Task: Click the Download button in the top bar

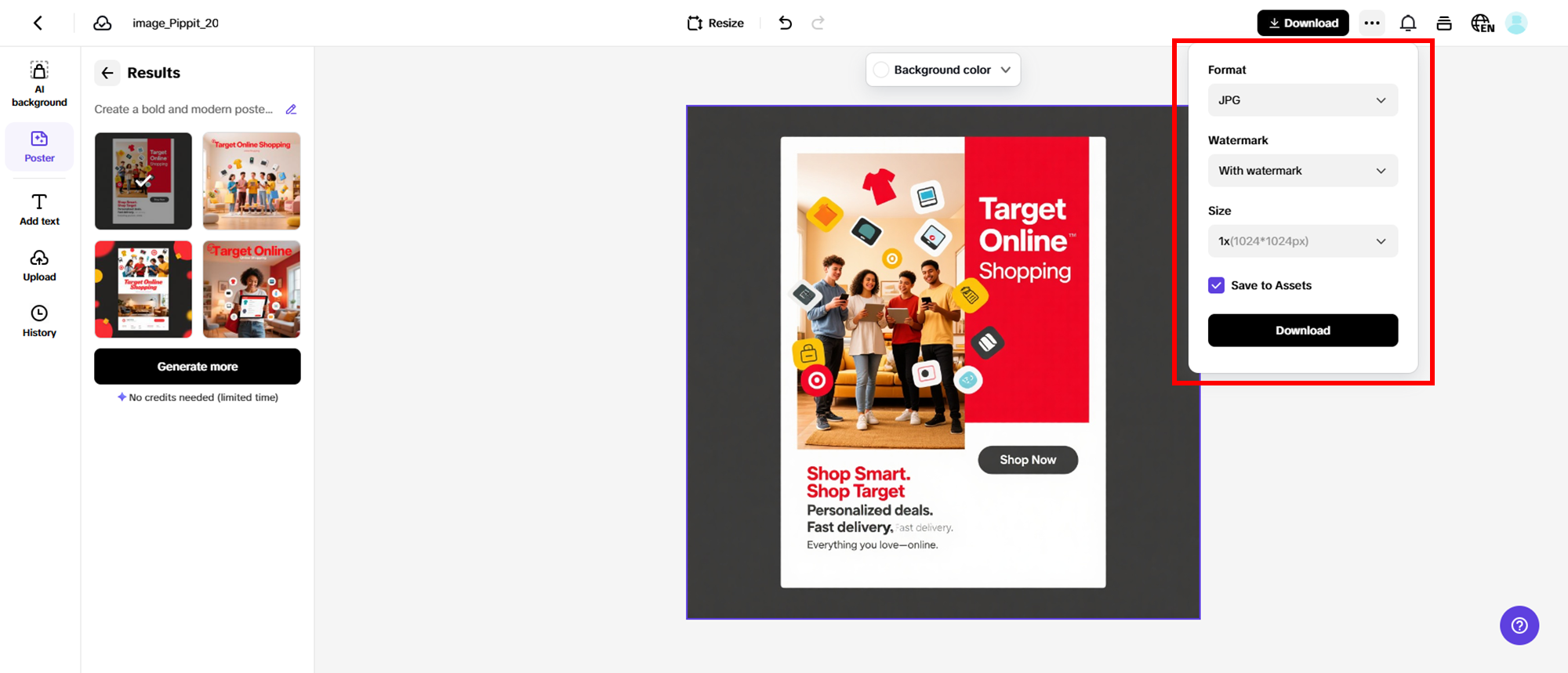Action: [1303, 23]
